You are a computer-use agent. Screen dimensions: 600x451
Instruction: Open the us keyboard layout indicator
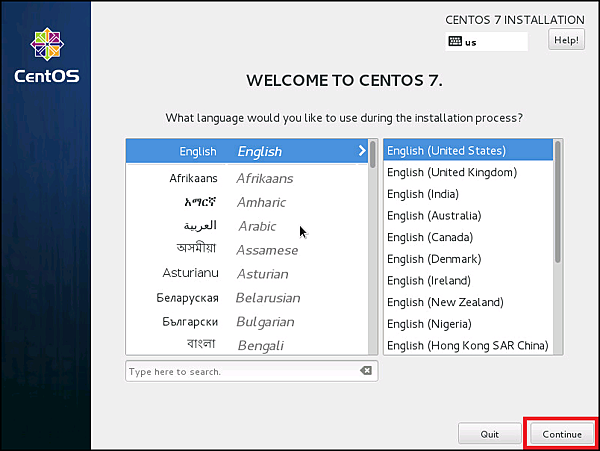tap(486, 42)
